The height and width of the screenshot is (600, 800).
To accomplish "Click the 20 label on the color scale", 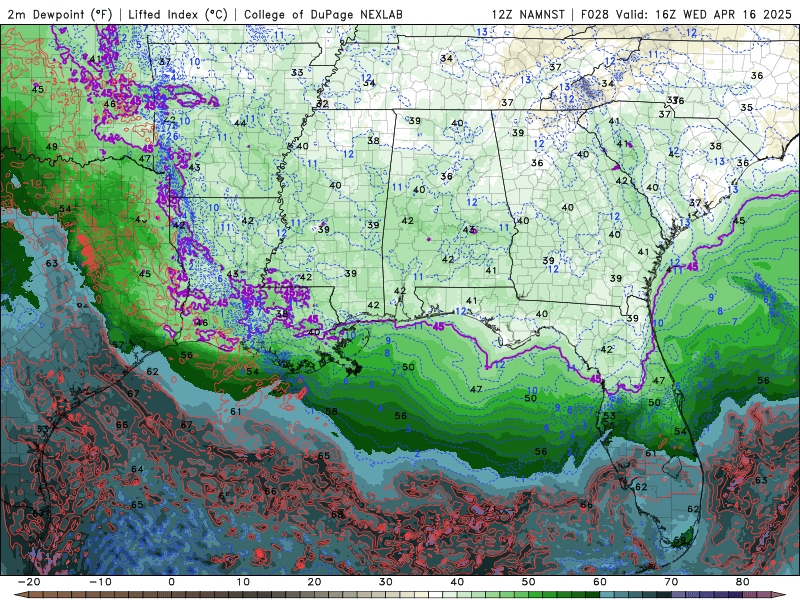I will [x=314, y=582].
